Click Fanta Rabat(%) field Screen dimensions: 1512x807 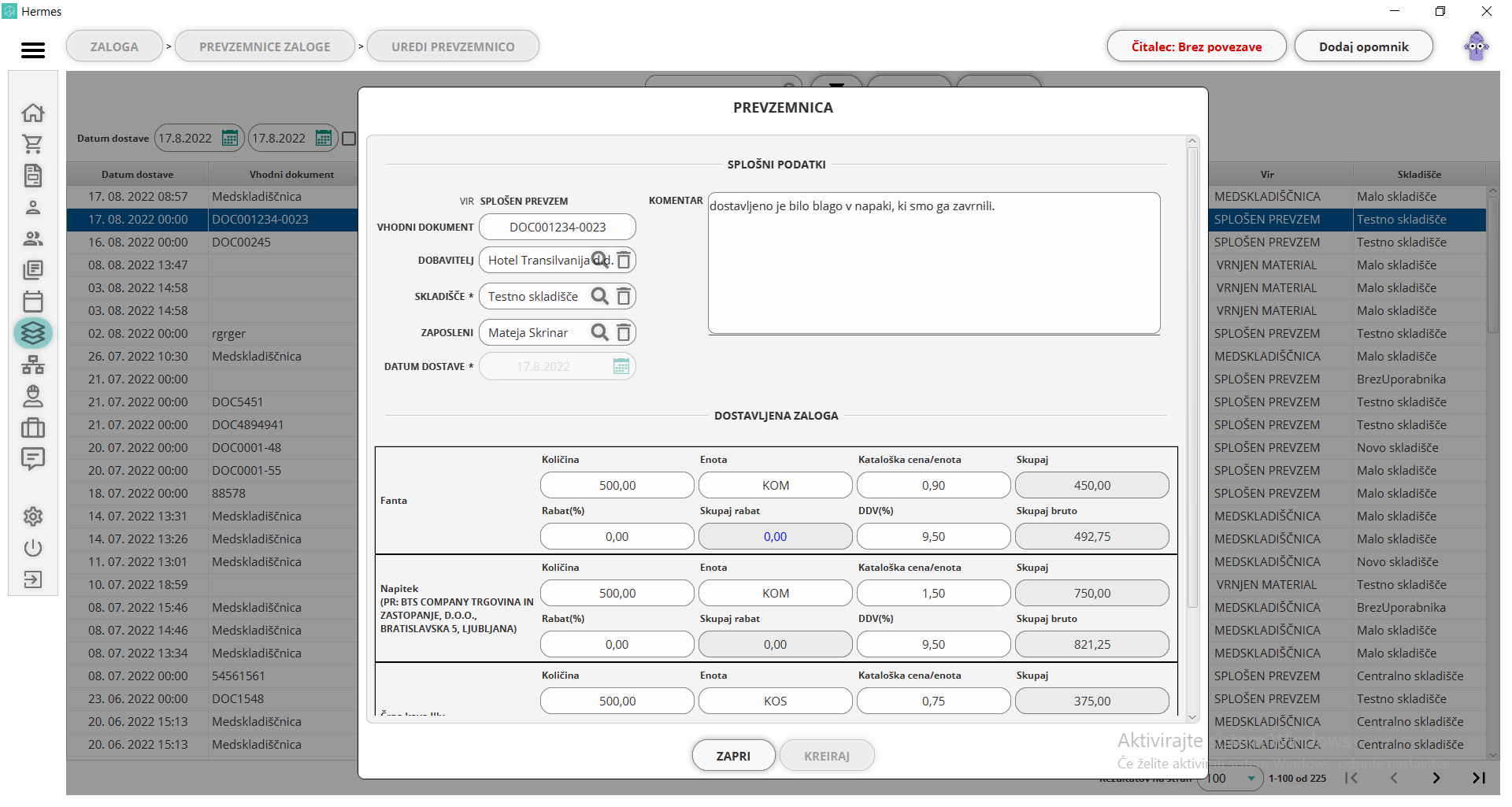tap(617, 536)
